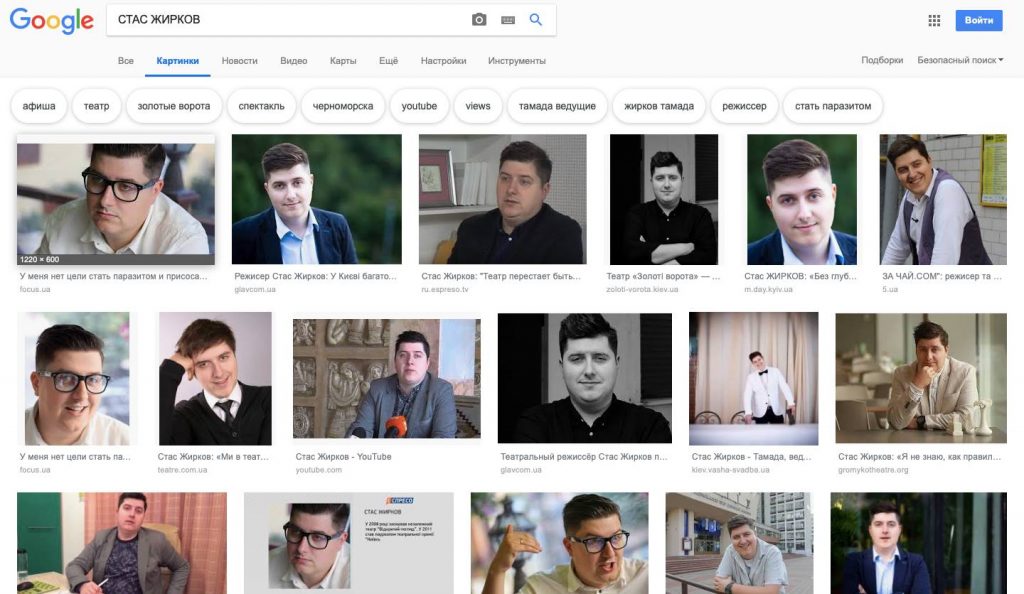
Task: Open the Карты tab
Action: click(343, 61)
